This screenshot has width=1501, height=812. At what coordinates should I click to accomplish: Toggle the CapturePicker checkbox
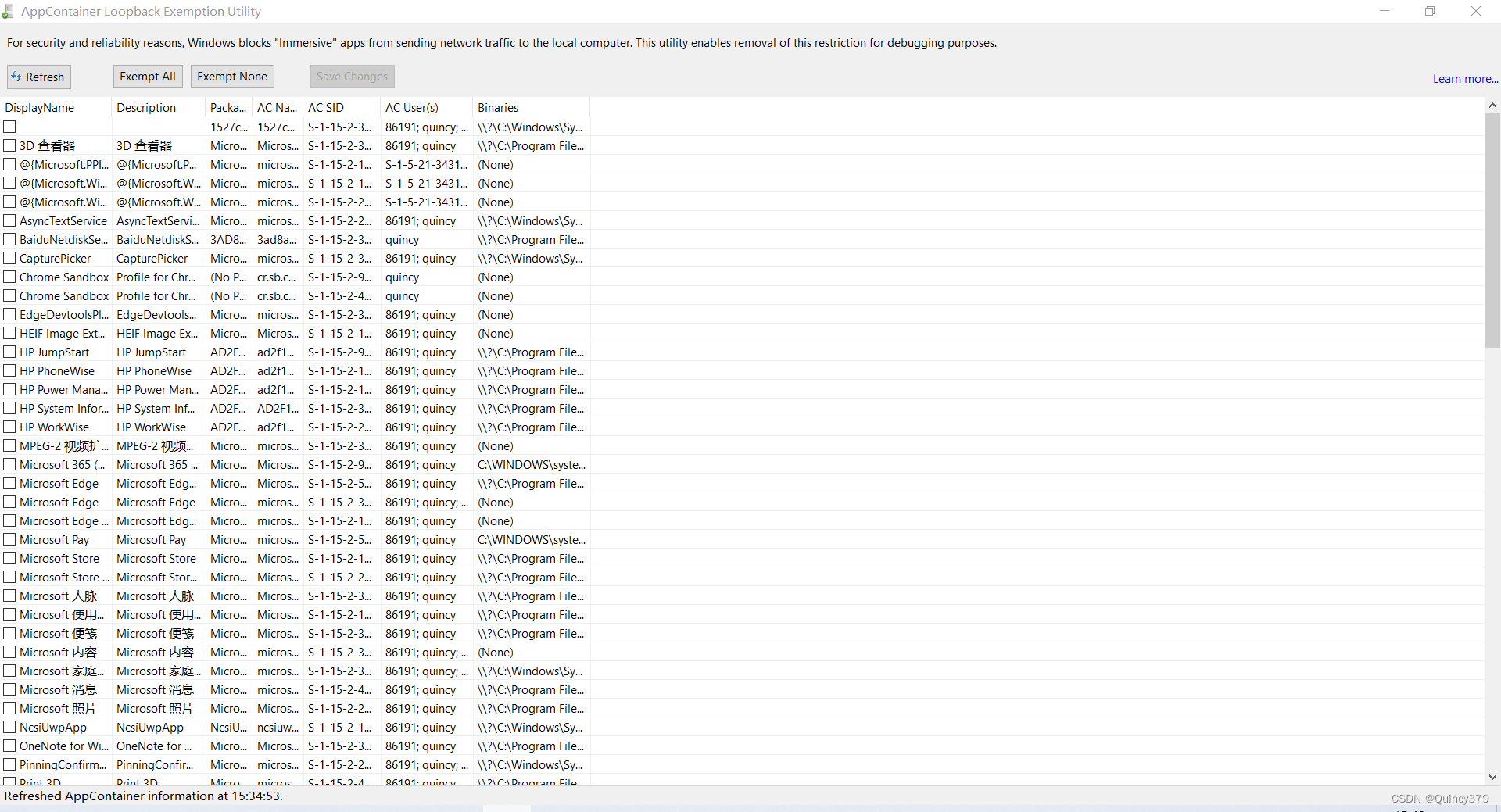click(9, 258)
